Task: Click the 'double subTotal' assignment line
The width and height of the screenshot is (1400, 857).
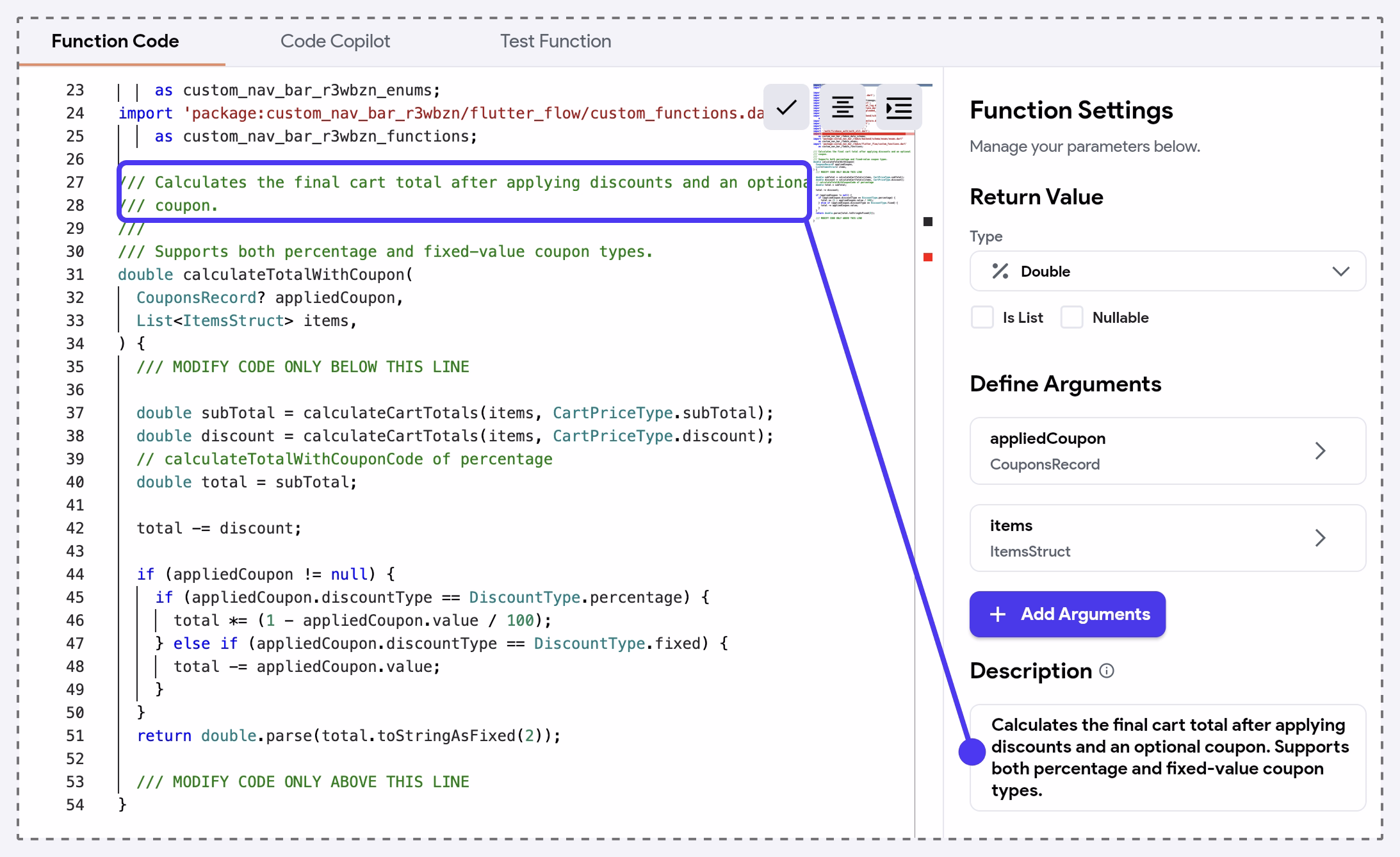Action: click(x=455, y=413)
